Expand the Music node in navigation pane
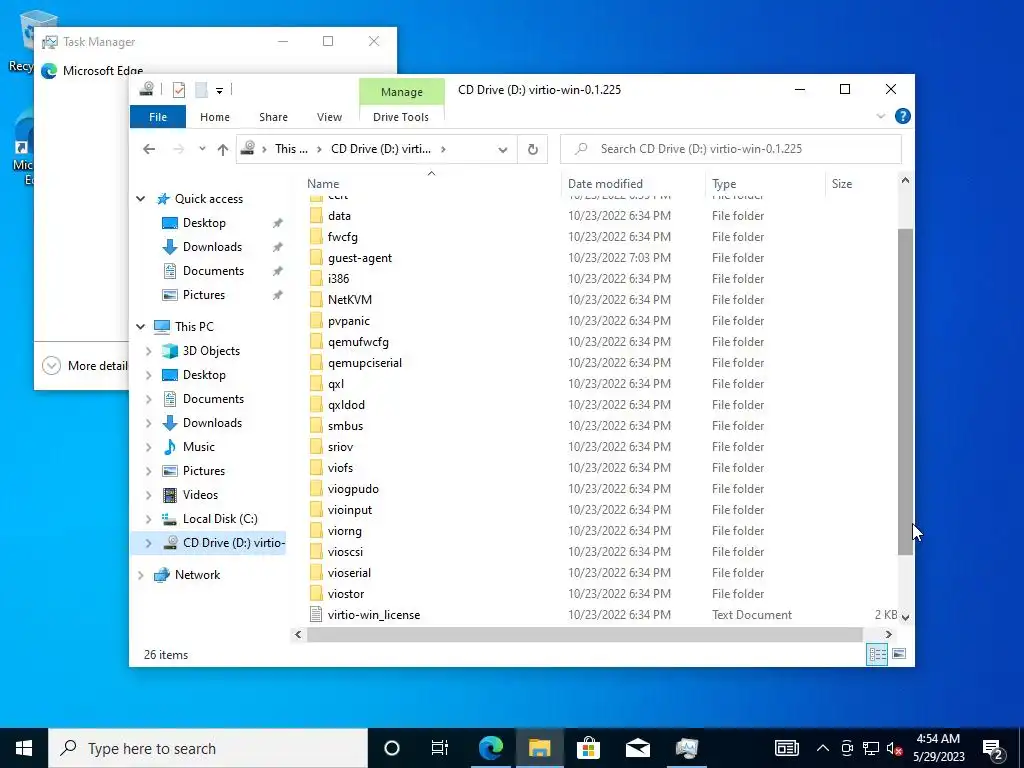1024x768 pixels. [x=148, y=447]
